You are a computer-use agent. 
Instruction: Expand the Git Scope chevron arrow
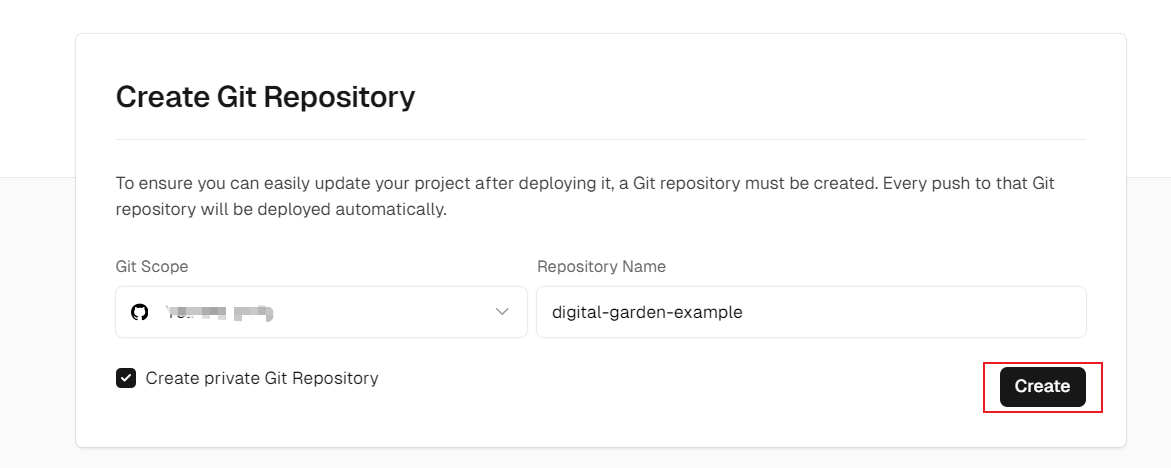click(x=502, y=312)
